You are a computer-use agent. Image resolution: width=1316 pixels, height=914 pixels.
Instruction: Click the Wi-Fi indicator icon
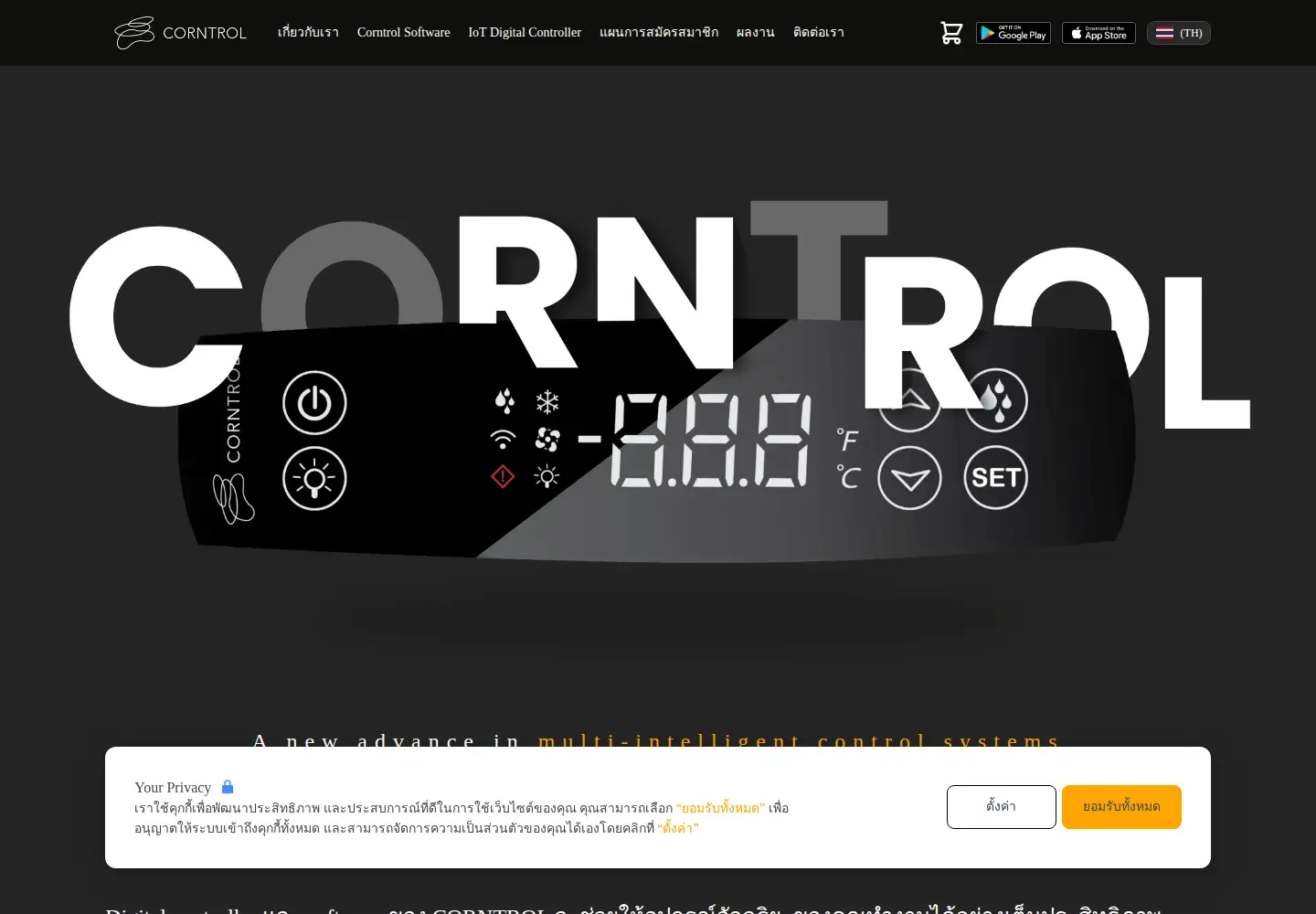tap(503, 439)
